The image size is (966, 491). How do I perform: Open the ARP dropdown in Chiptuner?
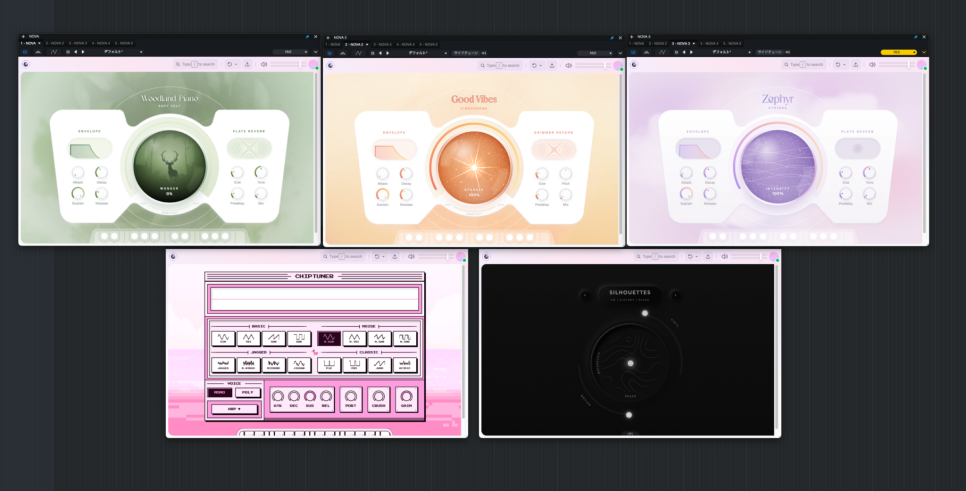(234, 408)
